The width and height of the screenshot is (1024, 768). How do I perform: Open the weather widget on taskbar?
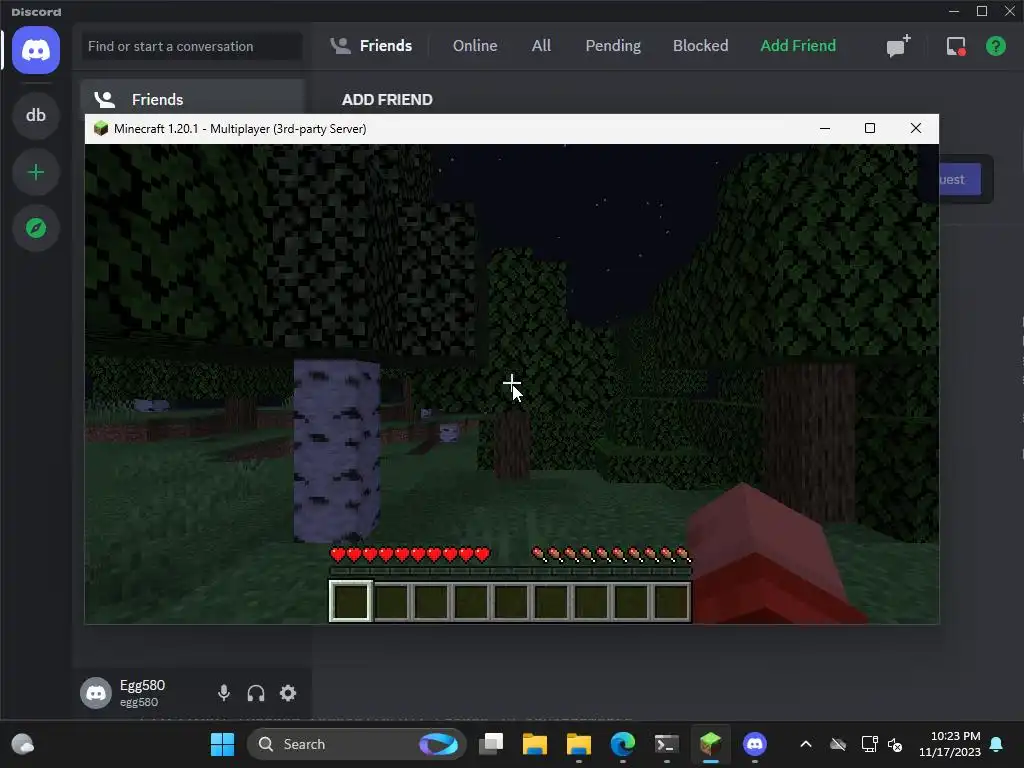click(x=23, y=744)
